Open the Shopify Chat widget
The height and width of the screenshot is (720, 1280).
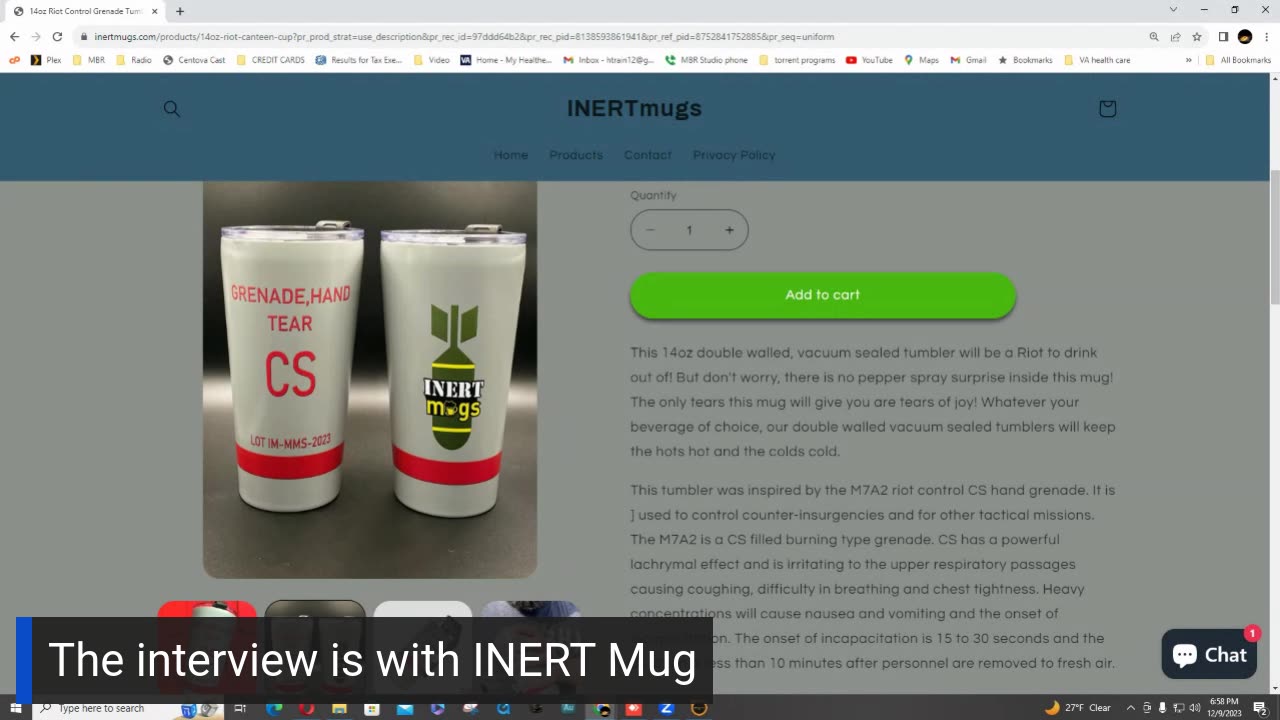(1209, 655)
